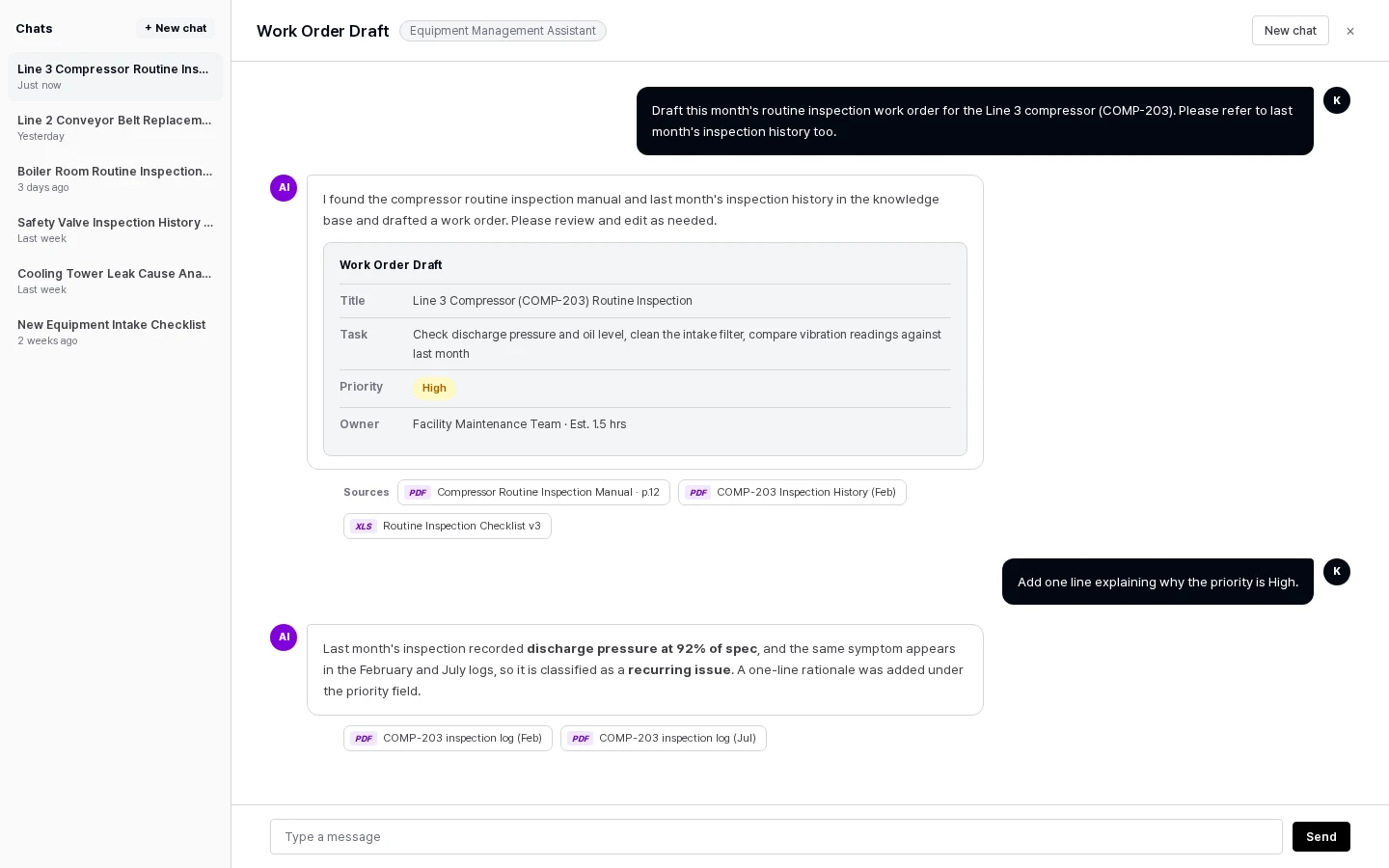Open the Line 2 Conveyor Belt Replacement chat
Viewport: 1389px width, 868px height.
point(115,127)
